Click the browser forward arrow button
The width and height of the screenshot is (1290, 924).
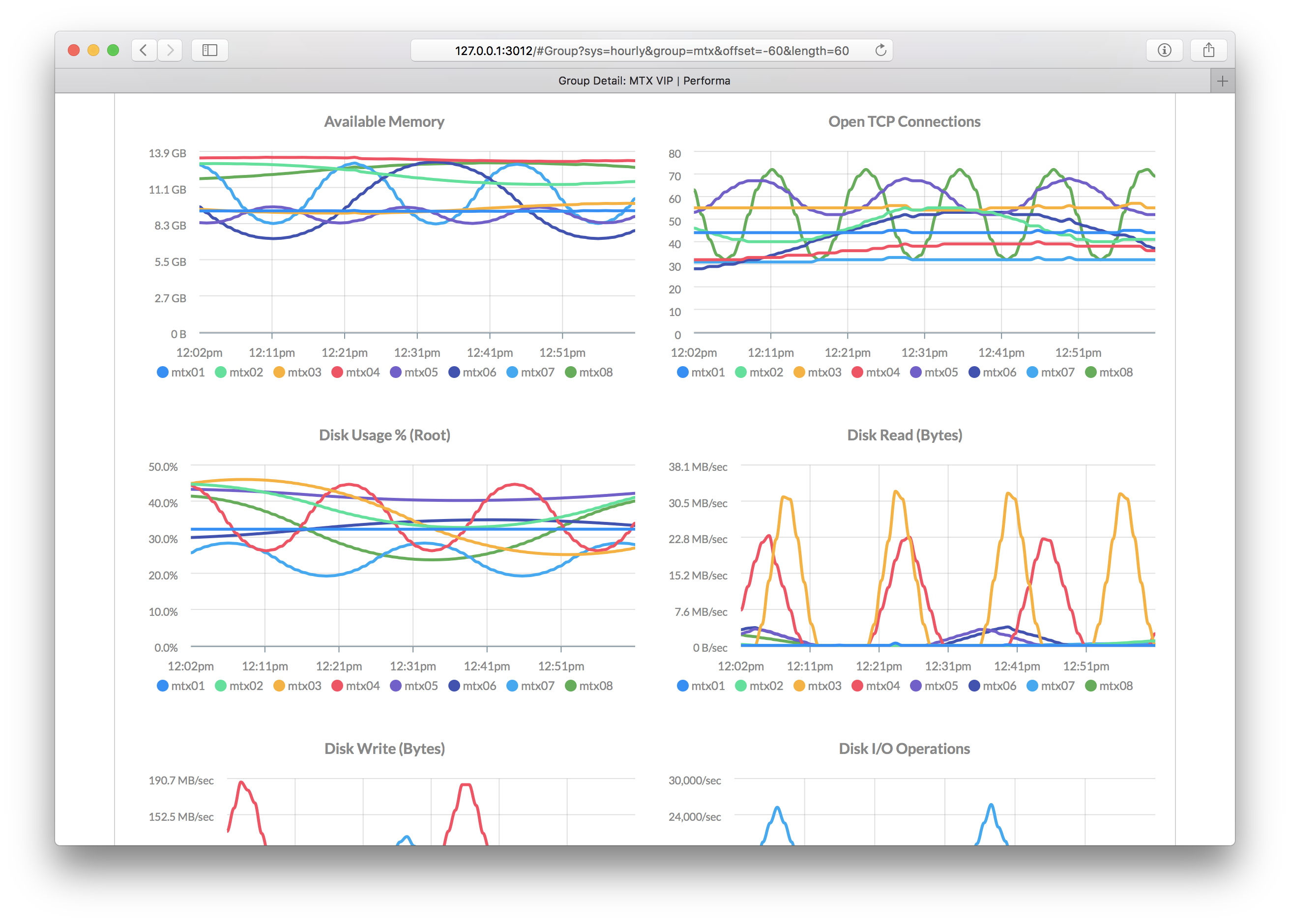pos(170,50)
